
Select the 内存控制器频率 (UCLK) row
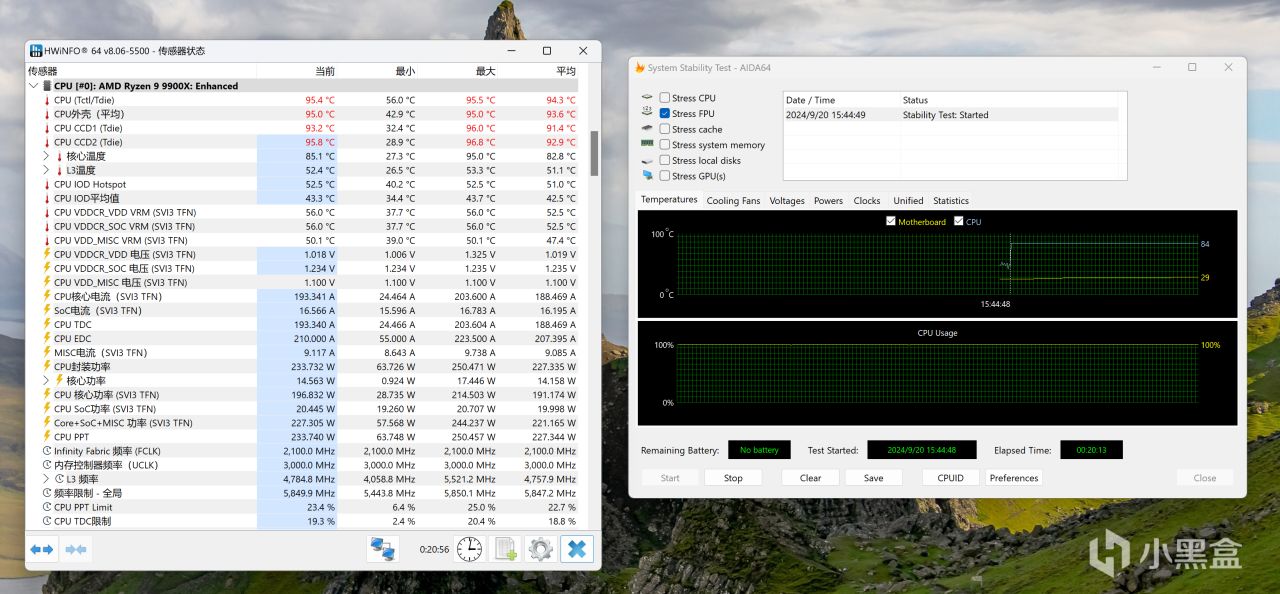pos(302,465)
